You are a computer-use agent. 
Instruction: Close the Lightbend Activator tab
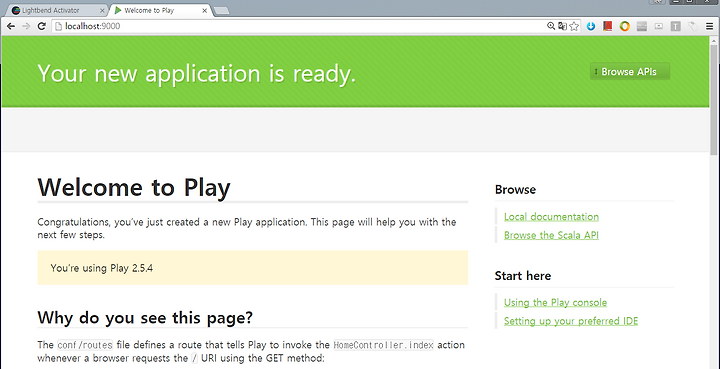pos(102,10)
